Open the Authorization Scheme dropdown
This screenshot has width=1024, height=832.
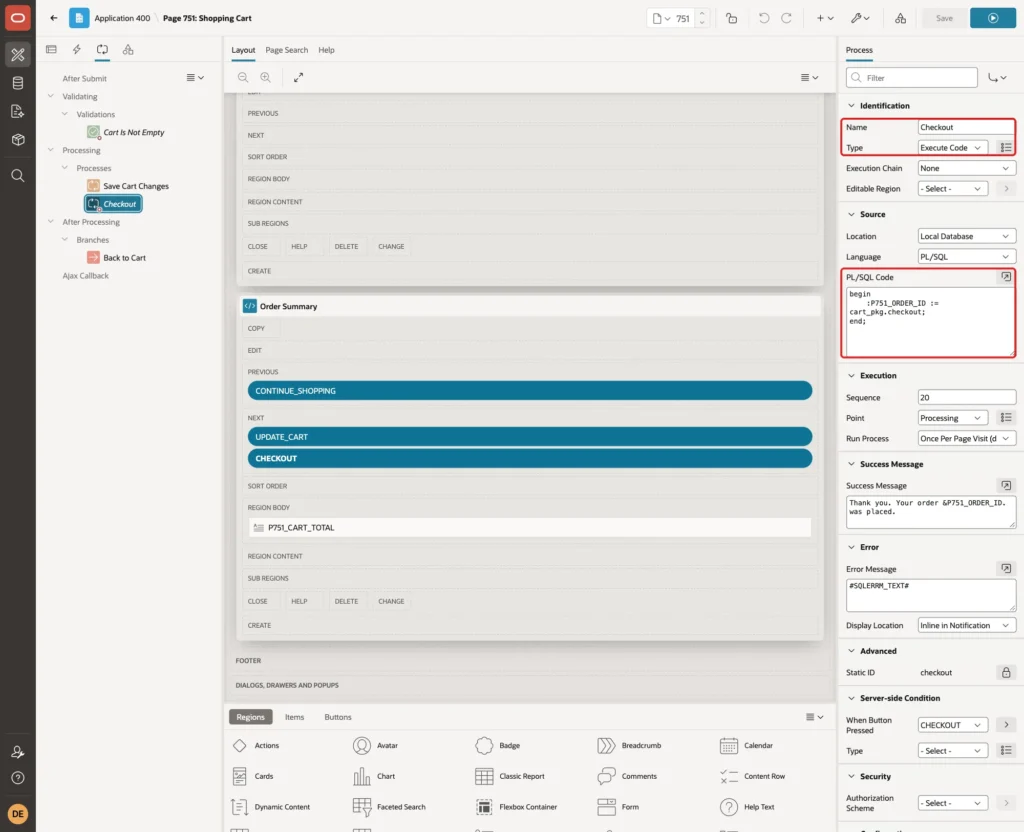click(952, 803)
